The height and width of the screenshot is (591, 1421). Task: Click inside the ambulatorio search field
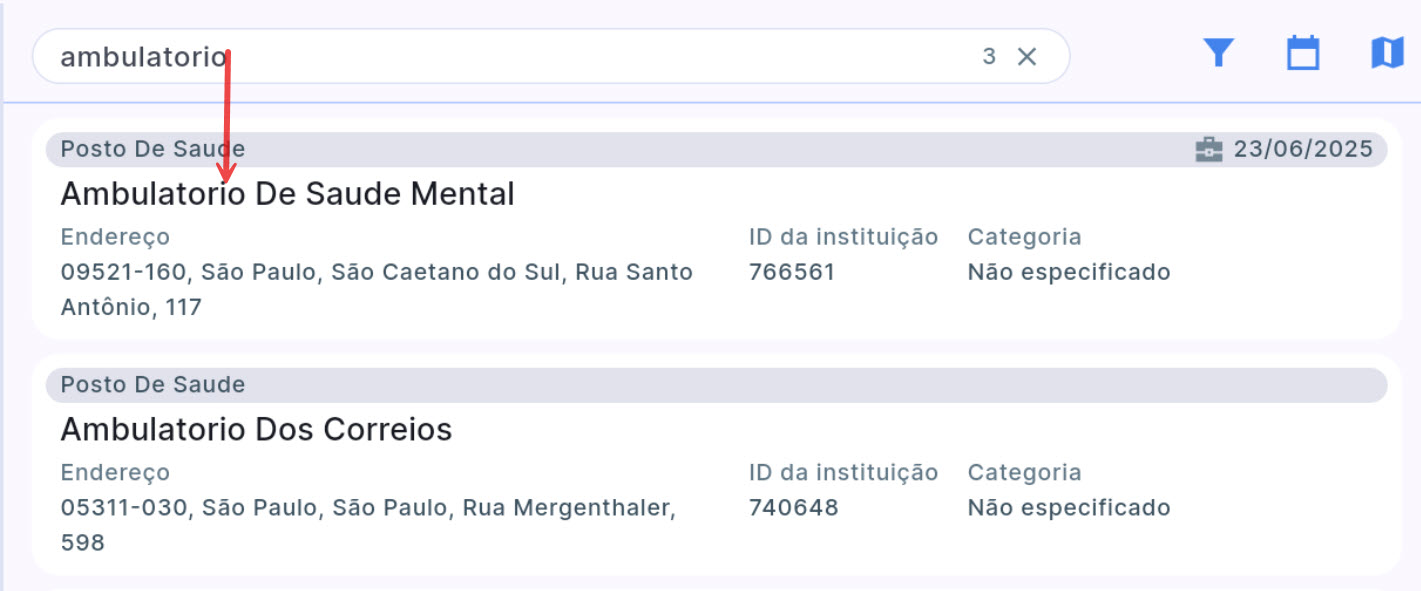tap(500, 57)
